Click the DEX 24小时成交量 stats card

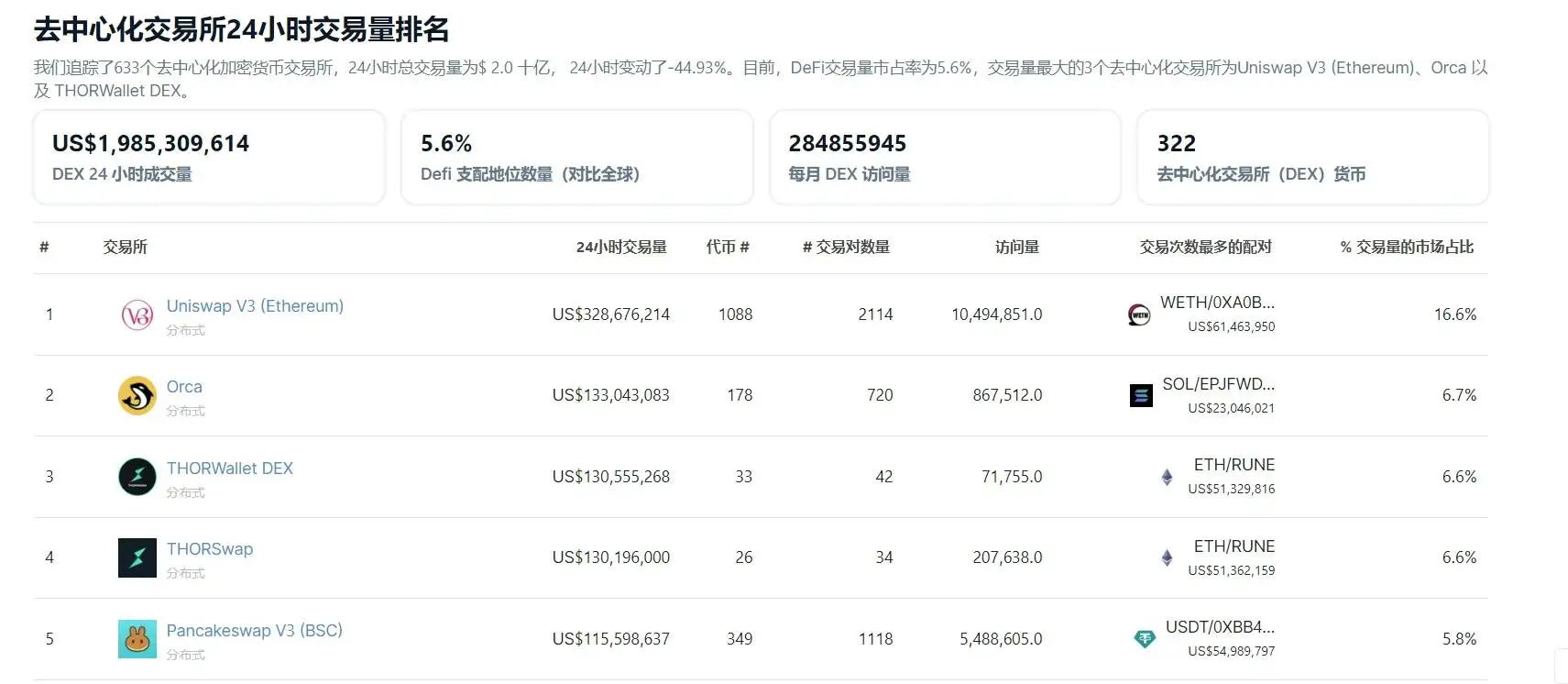tap(209, 158)
